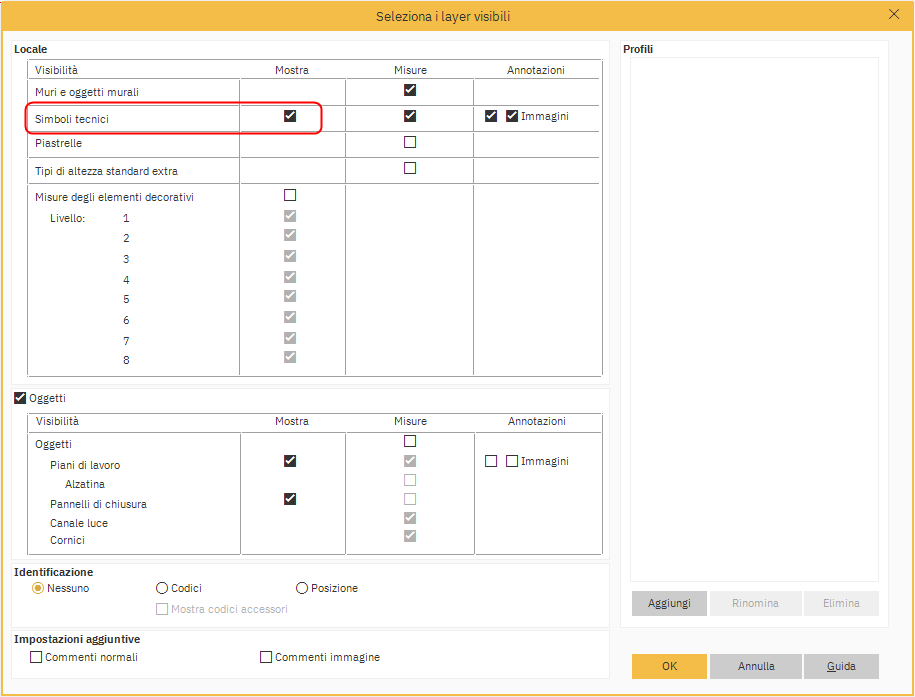Check the Commenti immagine option
Image resolution: width=915 pixels, height=697 pixels.
(x=266, y=658)
